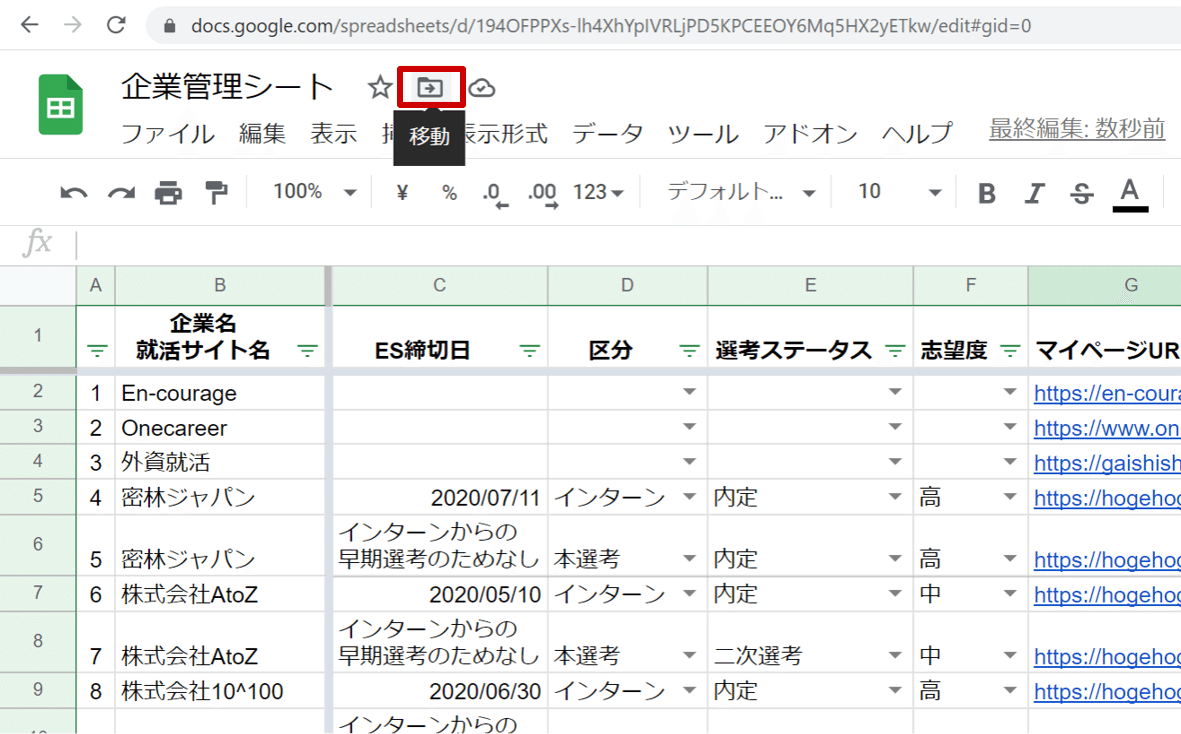Redo the last action
Screen dimensions: 1181x734
[x=121, y=193]
